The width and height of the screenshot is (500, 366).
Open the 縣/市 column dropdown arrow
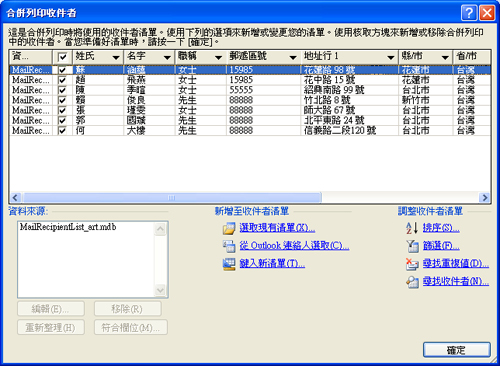[445, 57]
